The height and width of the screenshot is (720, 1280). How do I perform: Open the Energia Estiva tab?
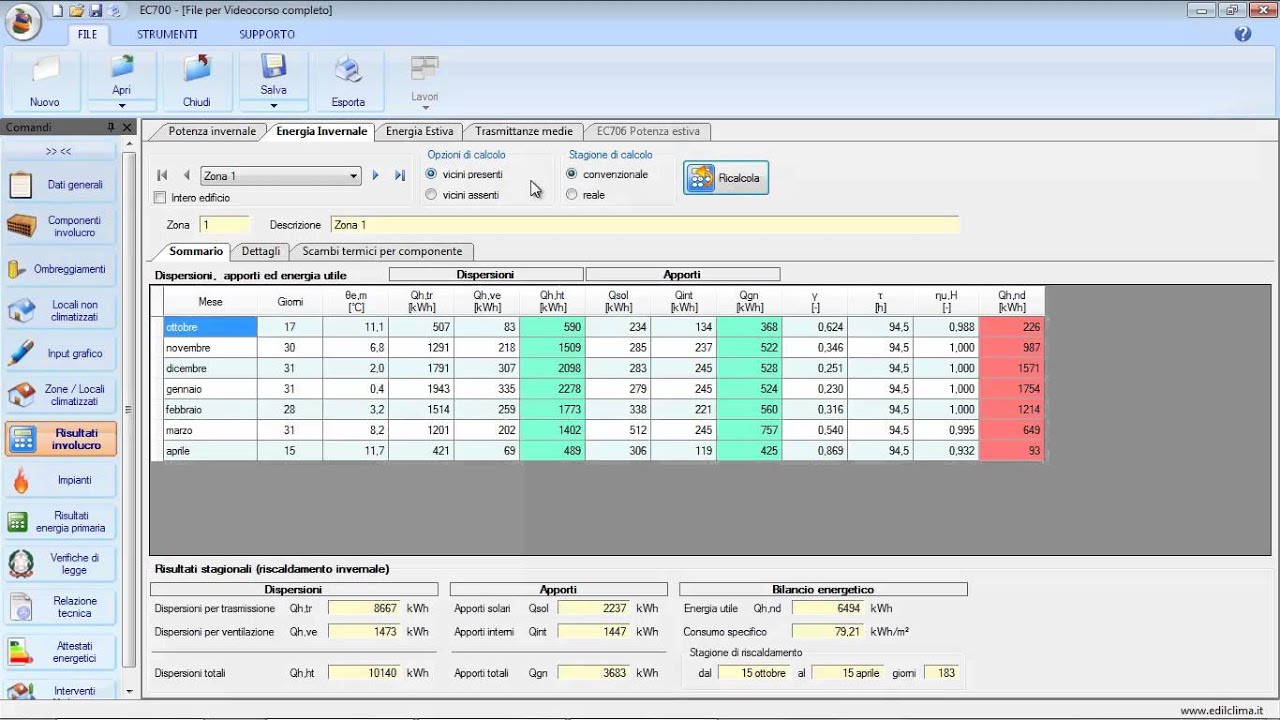tap(420, 131)
